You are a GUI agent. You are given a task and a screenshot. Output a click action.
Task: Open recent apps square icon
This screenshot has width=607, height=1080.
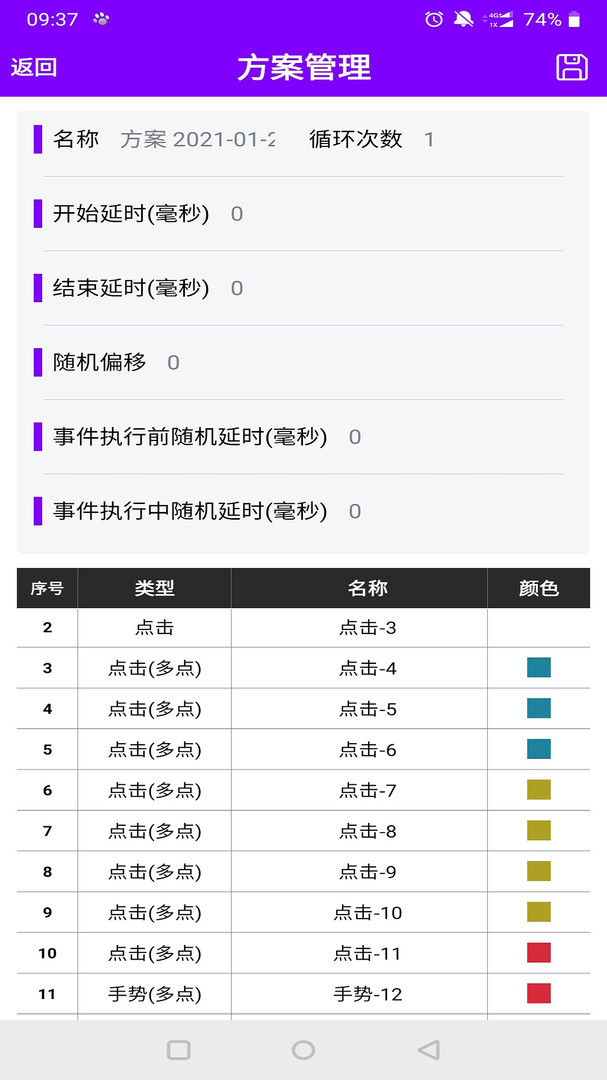pos(179,1050)
